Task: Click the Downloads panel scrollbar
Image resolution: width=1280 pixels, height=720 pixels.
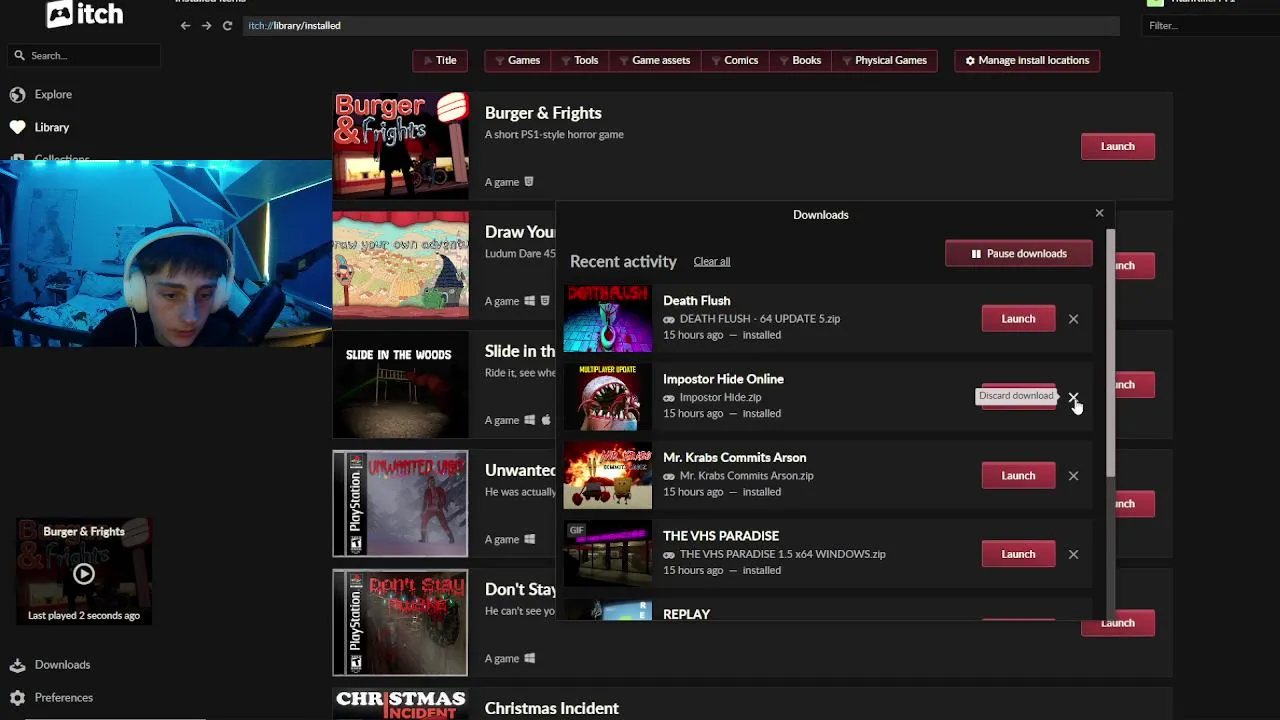Action: [x=1110, y=353]
